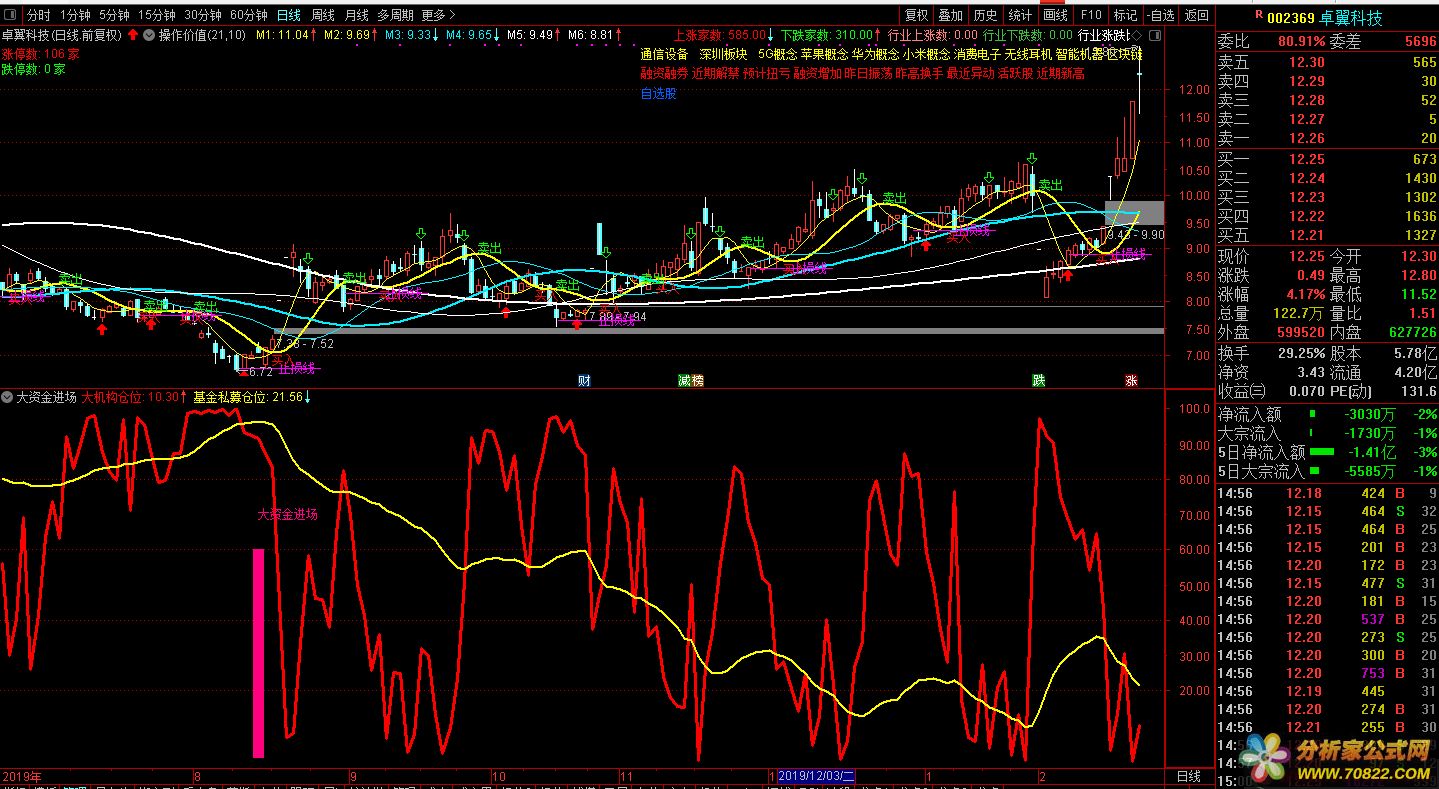
Task: Click the 通信设备 sector tag
Action: (x=665, y=54)
